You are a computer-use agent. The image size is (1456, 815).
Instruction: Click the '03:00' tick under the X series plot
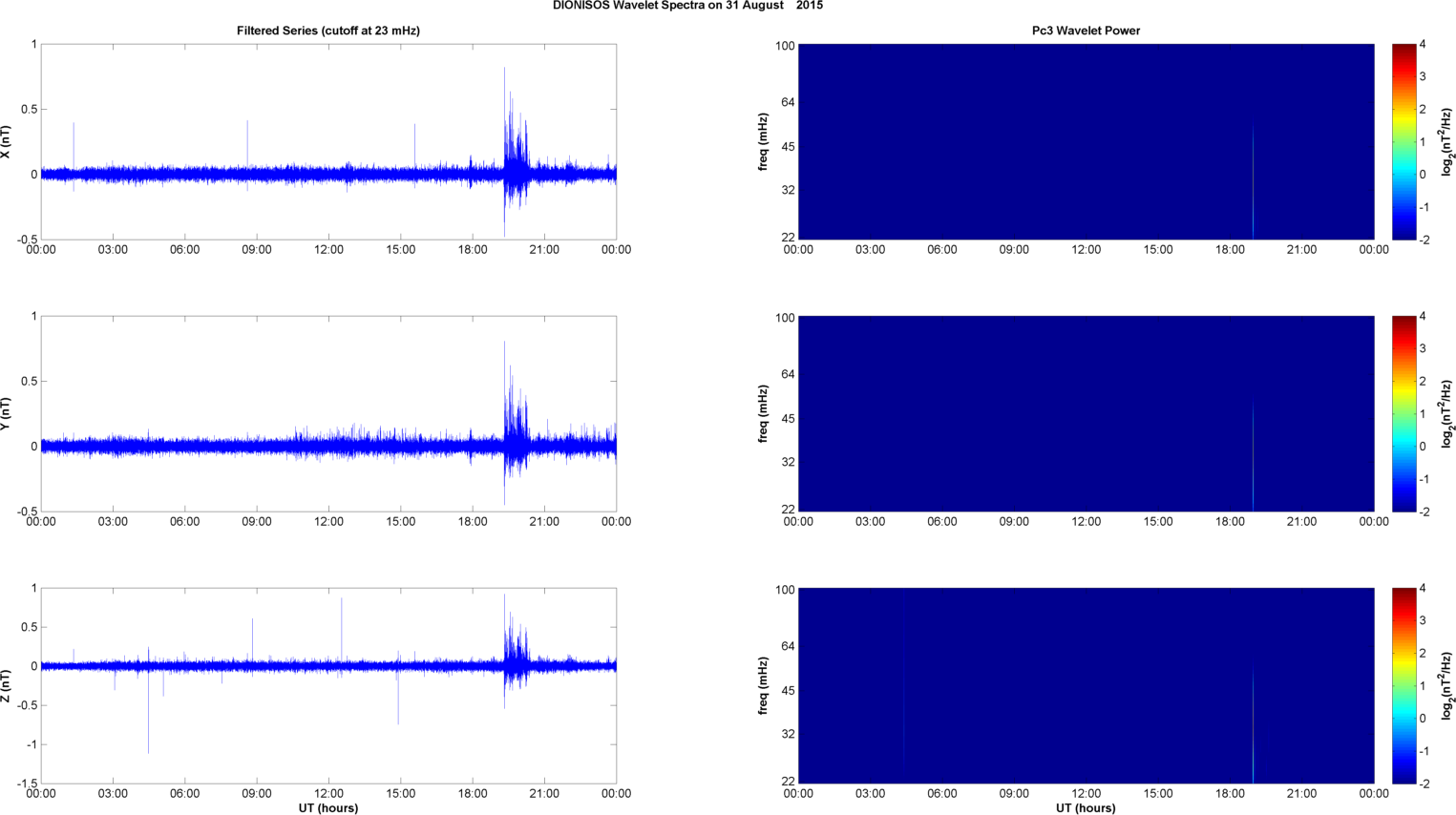[x=113, y=250]
